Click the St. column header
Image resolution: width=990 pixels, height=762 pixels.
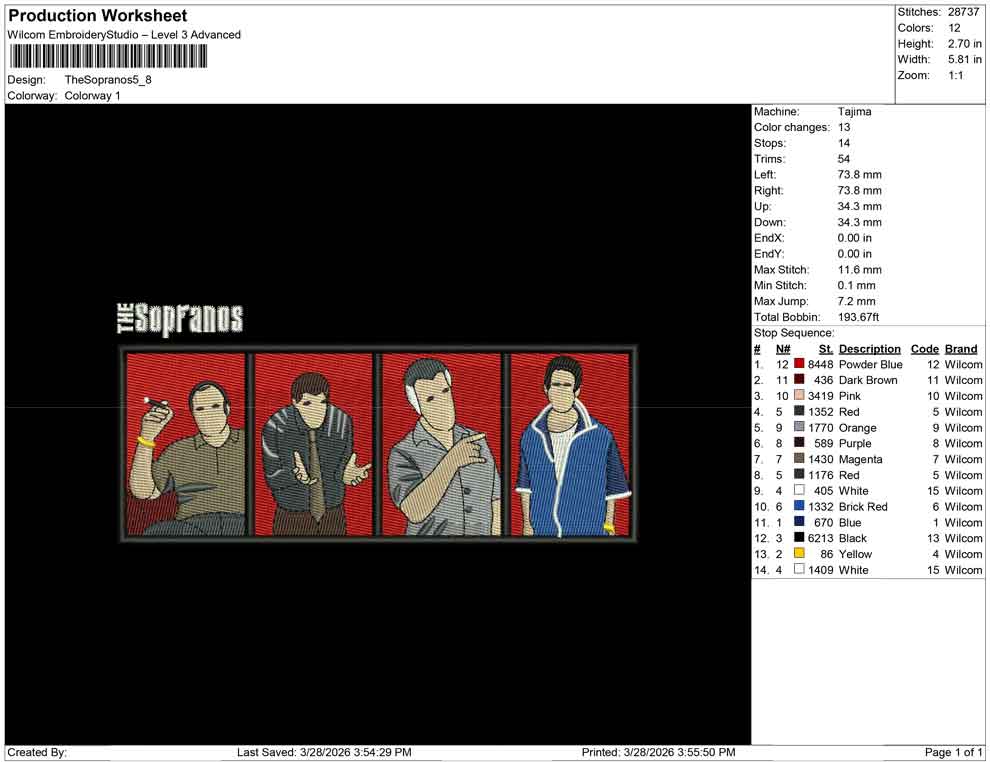(x=826, y=348)
